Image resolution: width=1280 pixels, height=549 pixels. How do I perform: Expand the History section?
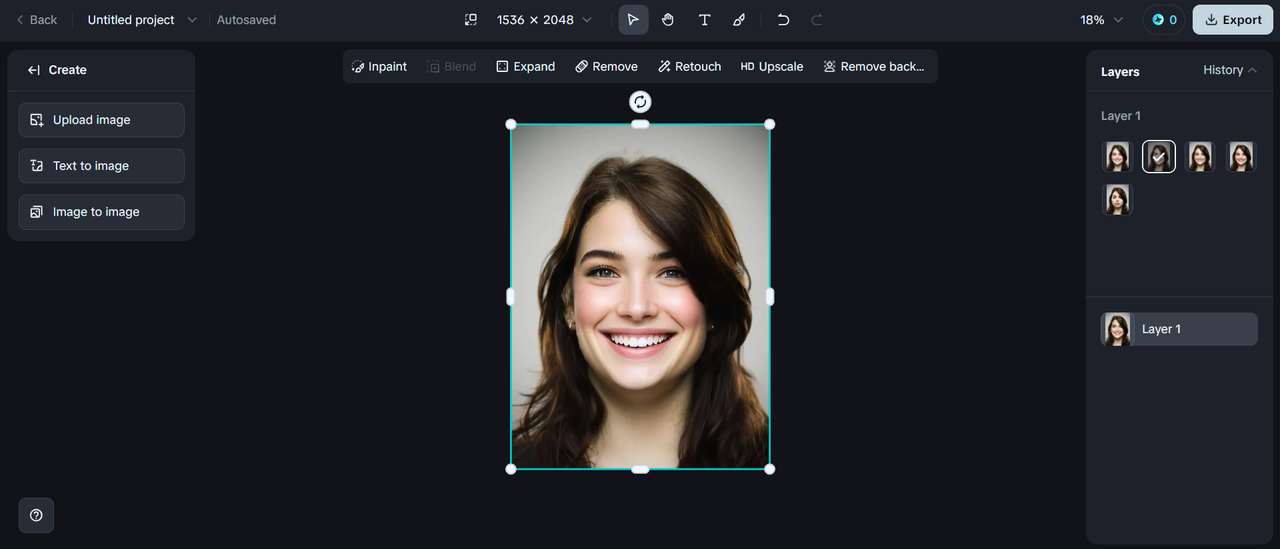point(1230,70)
